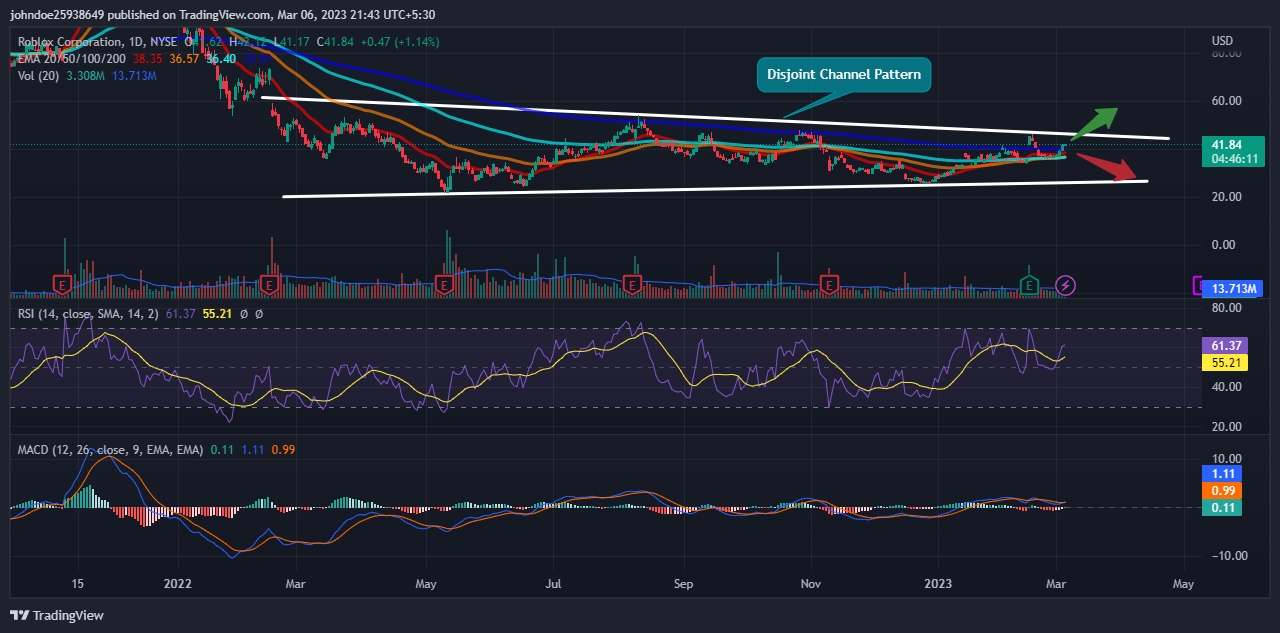Click the 2023 label on the time axis
The height and width of the screenshot is (633, 1280).
pyautogui.click(x=940, y=582)
